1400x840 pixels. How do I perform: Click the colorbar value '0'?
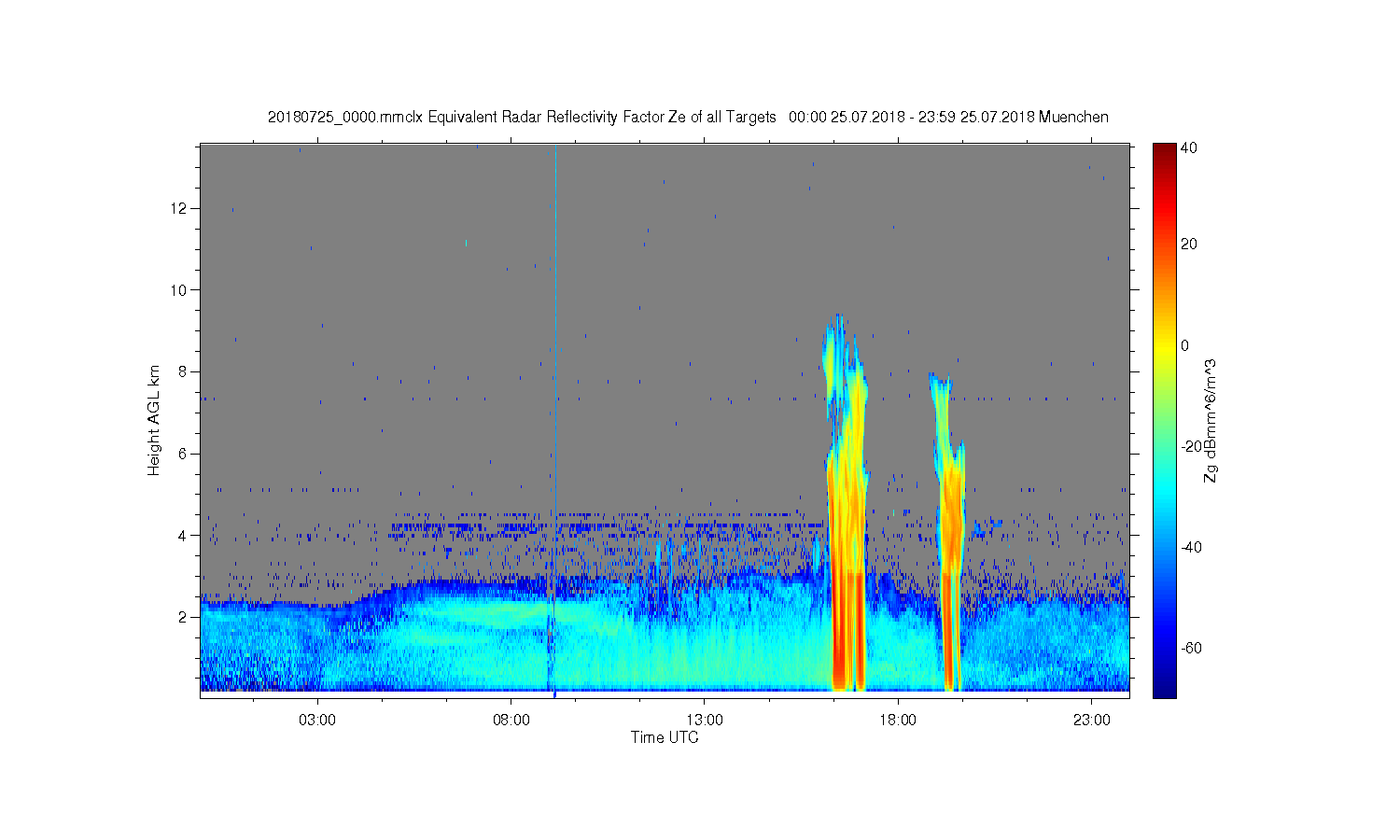[x=1185, y=345]
